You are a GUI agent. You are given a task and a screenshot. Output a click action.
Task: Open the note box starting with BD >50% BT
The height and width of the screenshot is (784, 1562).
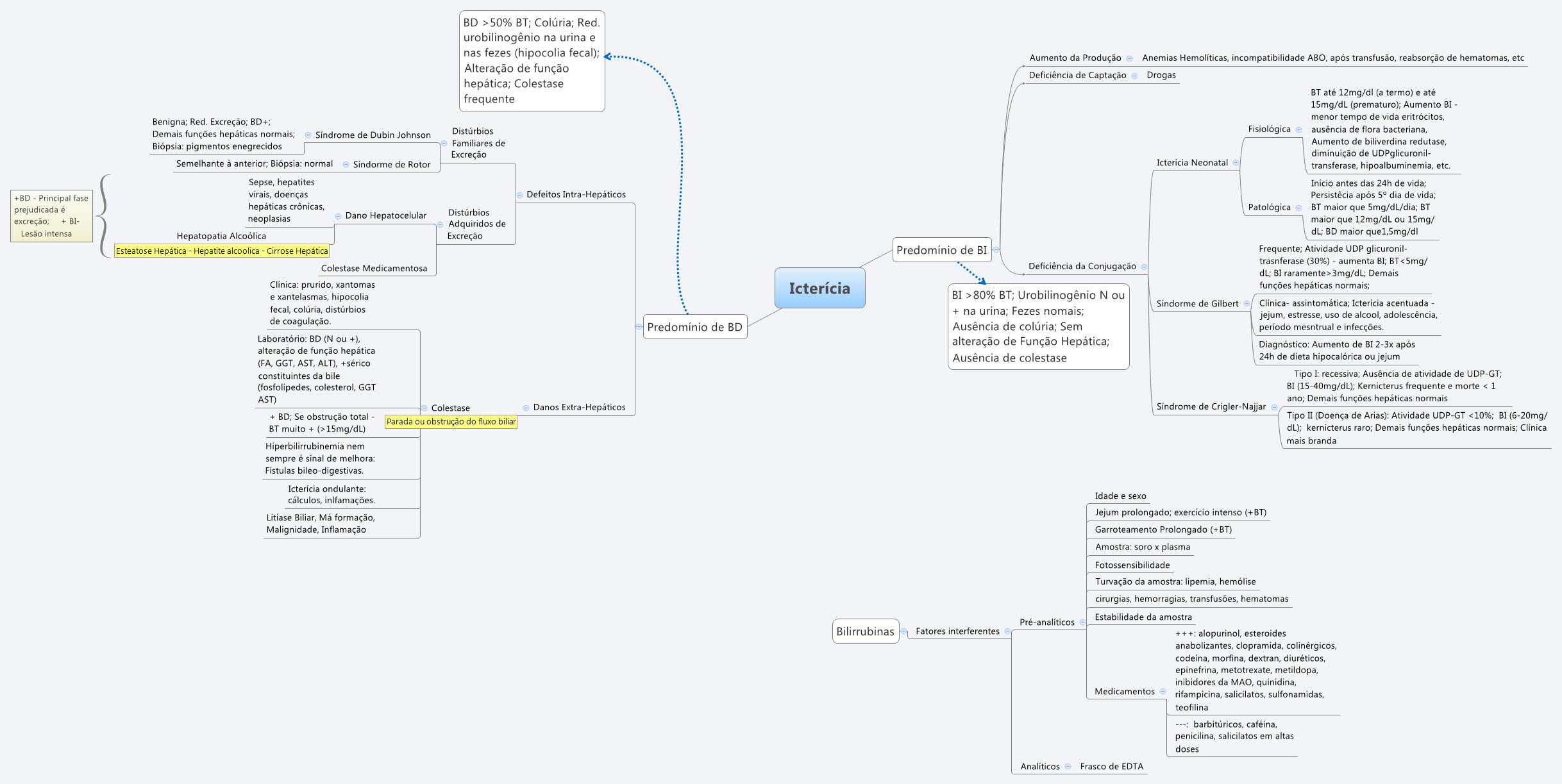pyautogui.click(x=532, y=61)
